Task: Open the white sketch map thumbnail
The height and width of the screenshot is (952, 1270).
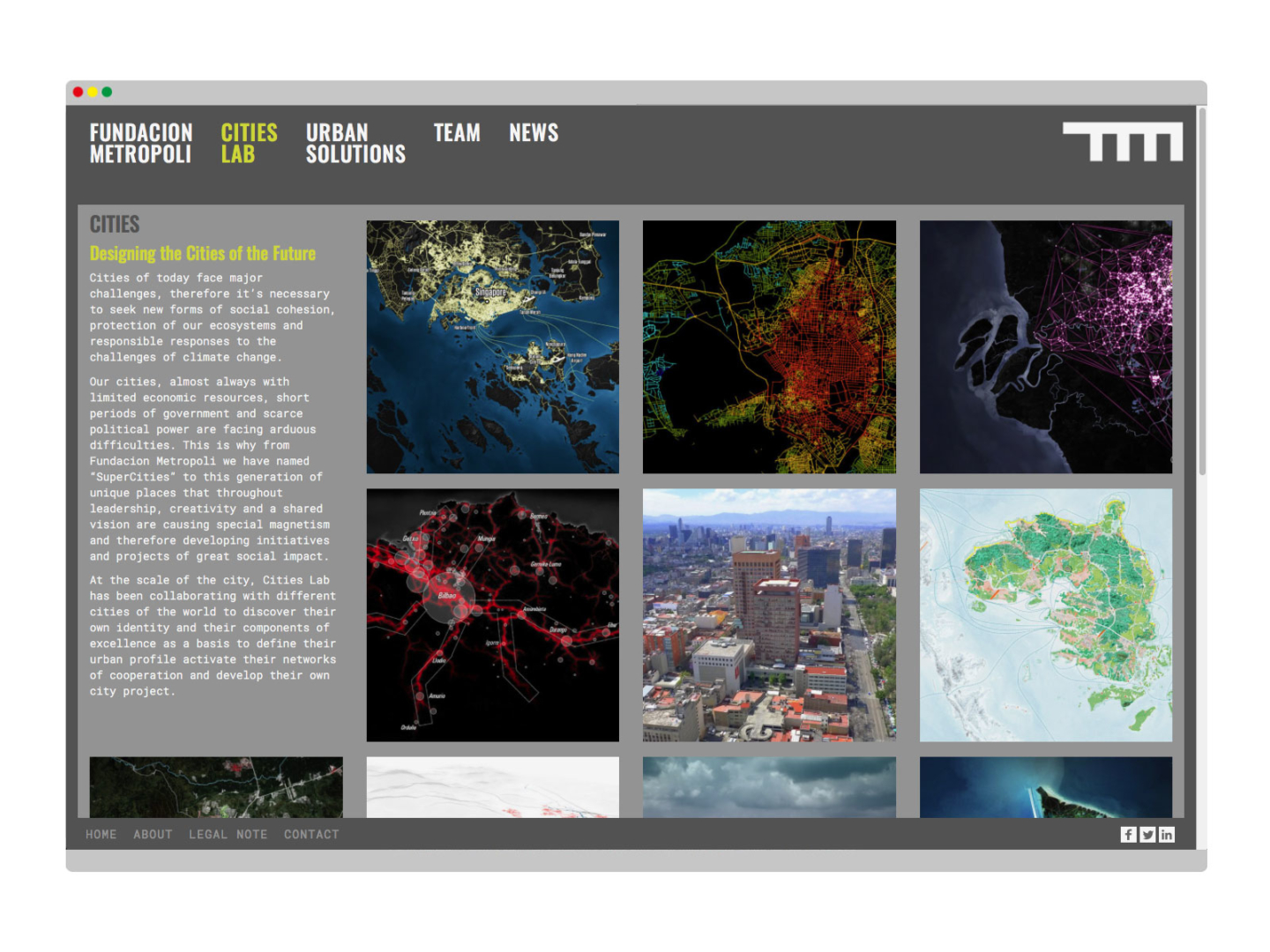Action: pyautogui.click(x=493, y=787)
